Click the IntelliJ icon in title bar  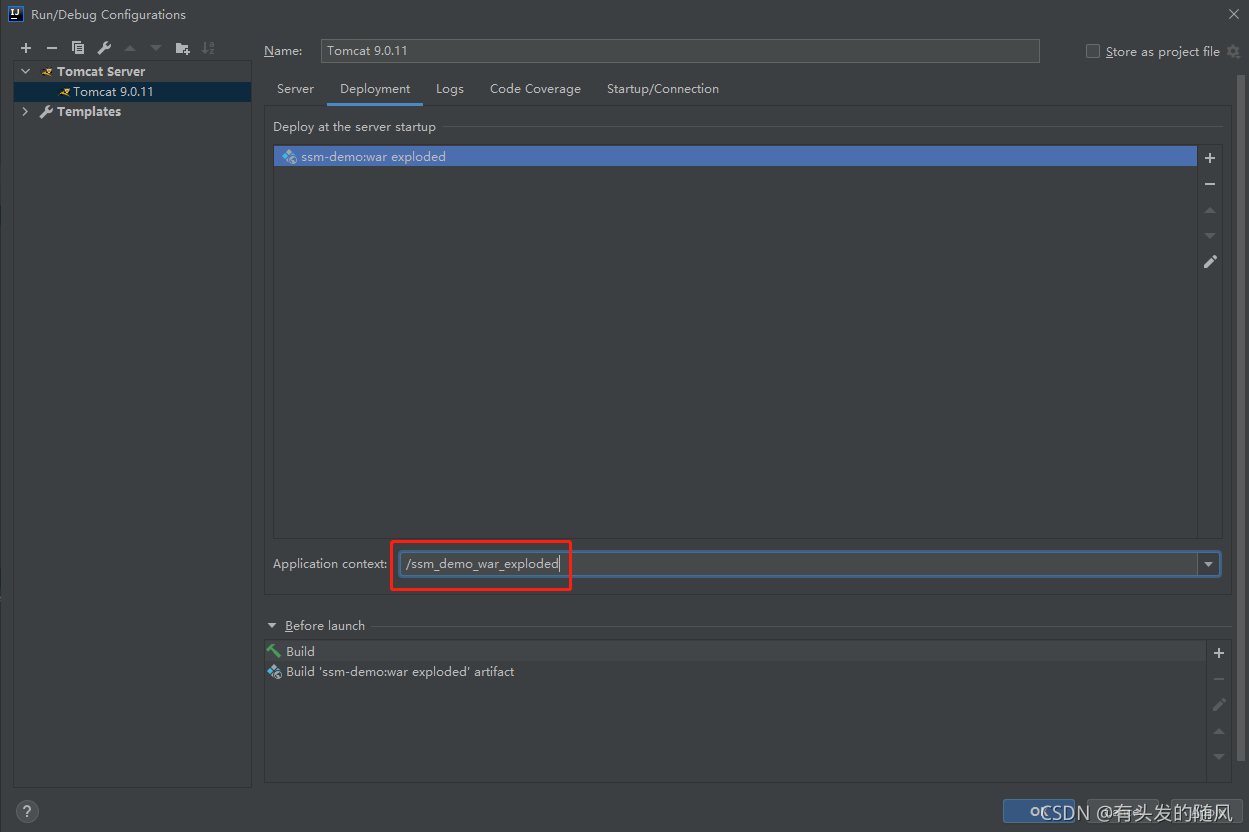(15, 14)
